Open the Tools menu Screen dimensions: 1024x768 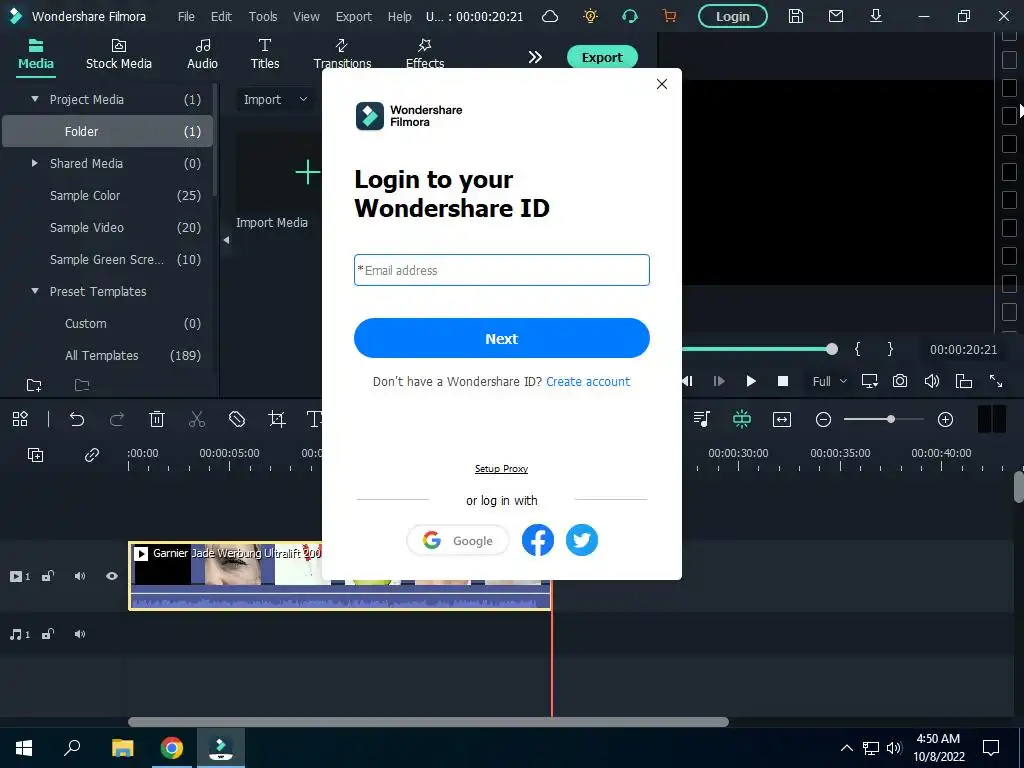(263, 16)
